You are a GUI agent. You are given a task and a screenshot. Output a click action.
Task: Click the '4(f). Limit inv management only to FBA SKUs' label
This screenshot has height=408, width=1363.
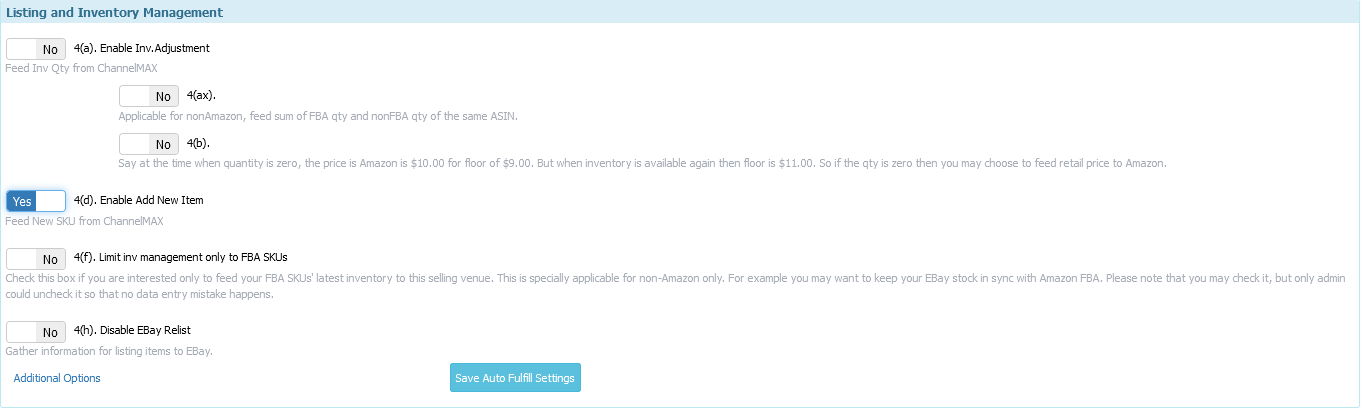(x=180, y=258)
